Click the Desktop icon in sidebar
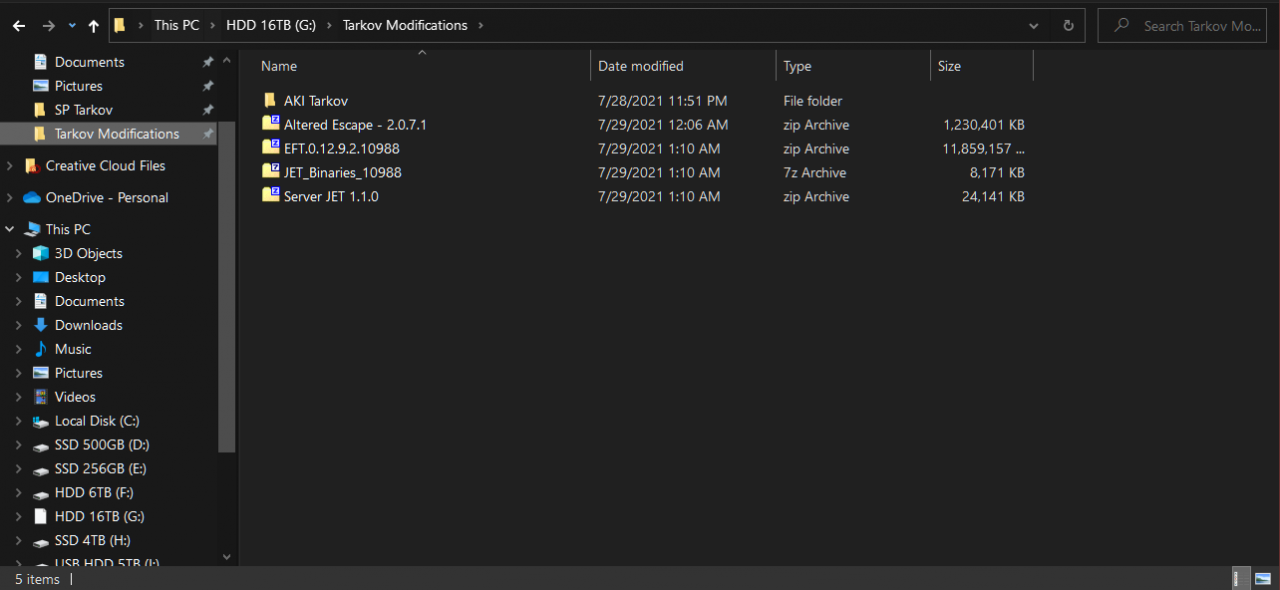Image resolution: width=1280 pixels, height=590 pixels. coord(41,277)
